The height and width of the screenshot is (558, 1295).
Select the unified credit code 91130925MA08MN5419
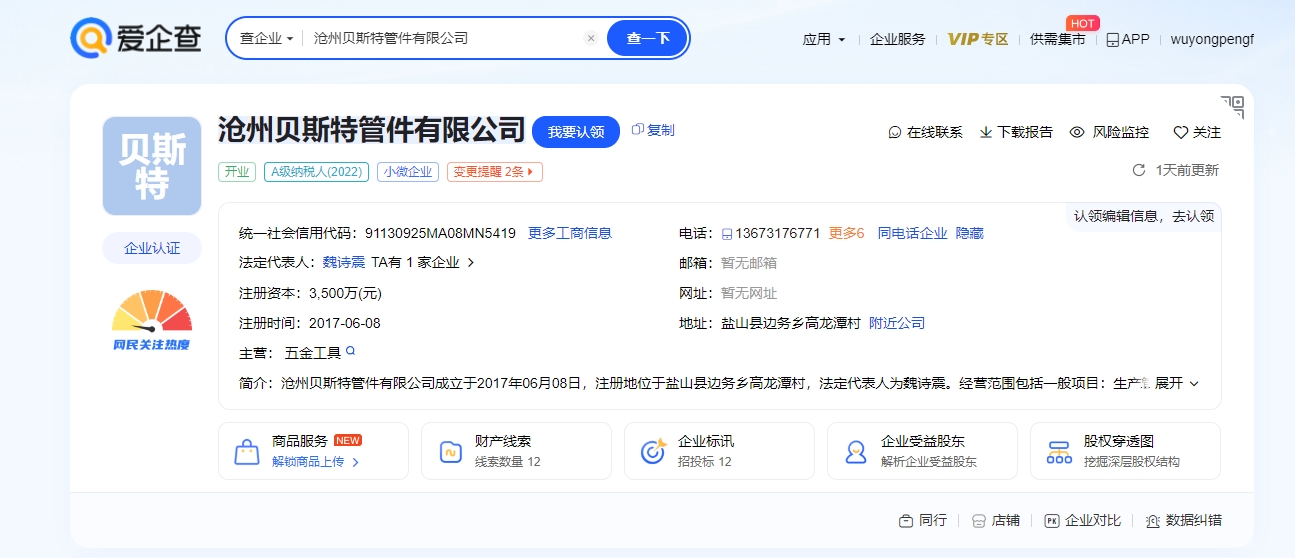coord(440,233)
